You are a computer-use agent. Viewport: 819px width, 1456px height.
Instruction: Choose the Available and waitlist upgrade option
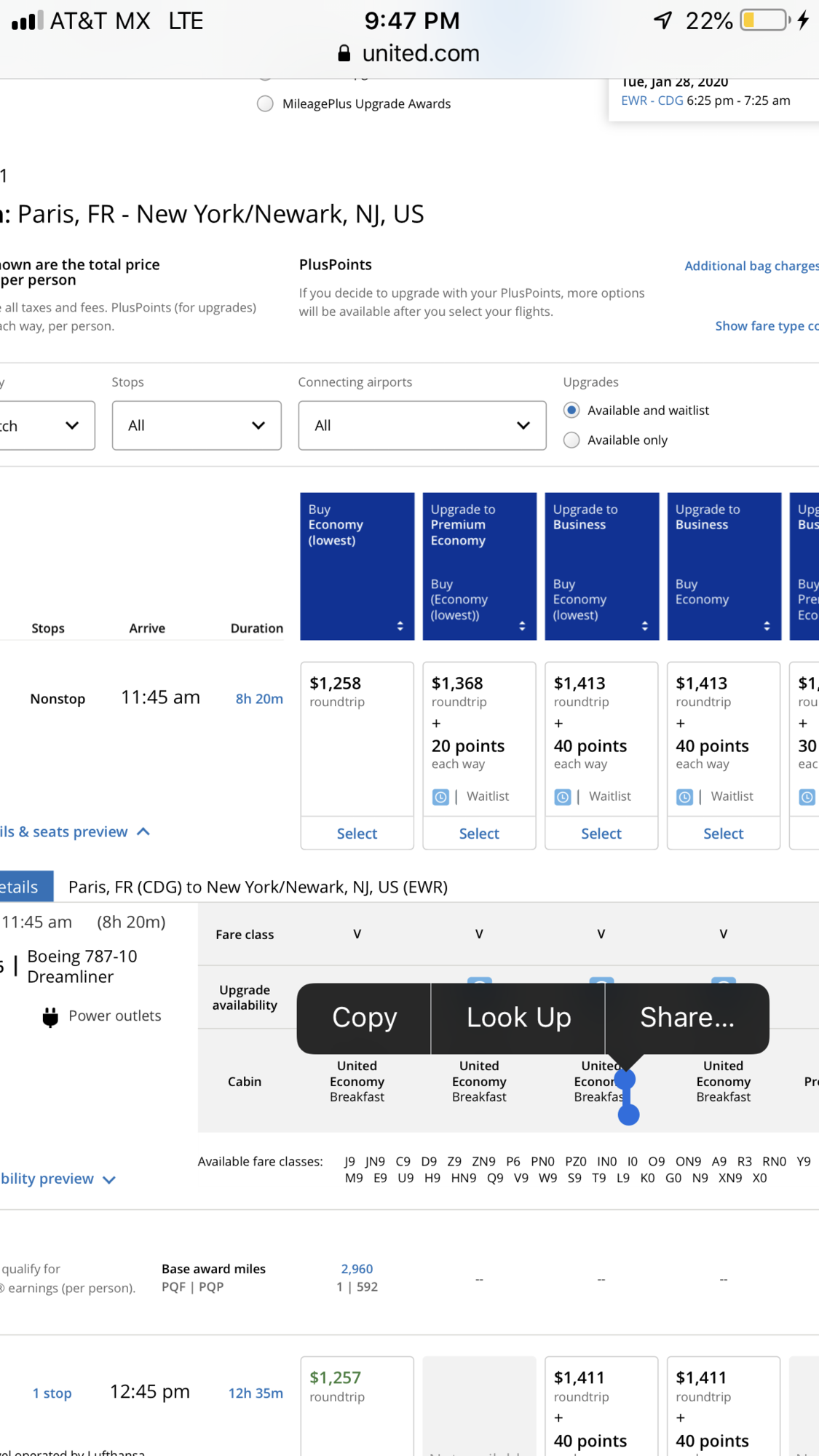tap(572, 411)
